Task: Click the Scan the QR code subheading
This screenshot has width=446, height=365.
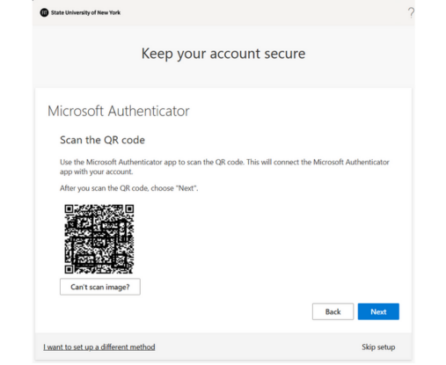Action: (x=102, y=140)
